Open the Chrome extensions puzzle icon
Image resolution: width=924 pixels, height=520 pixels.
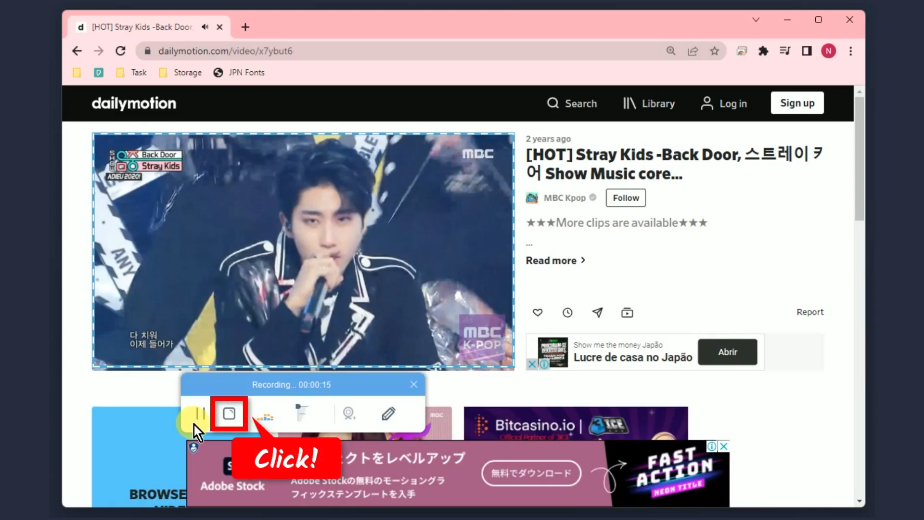[x=763, y=51]
